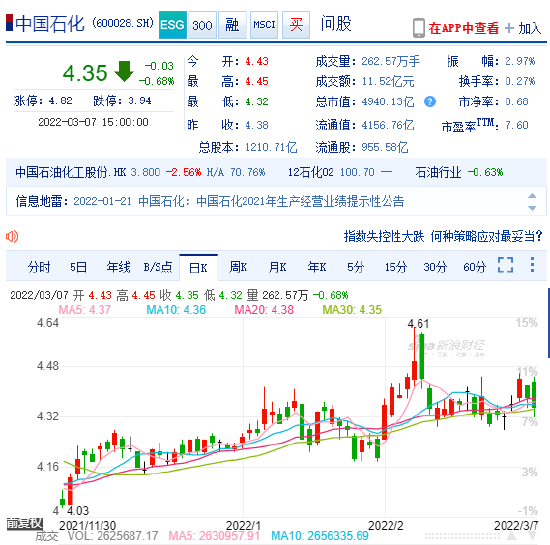Click the MA30: 4.35 indicator label
The width and height of the screenshot is (550, 545).
coord(352,310)
